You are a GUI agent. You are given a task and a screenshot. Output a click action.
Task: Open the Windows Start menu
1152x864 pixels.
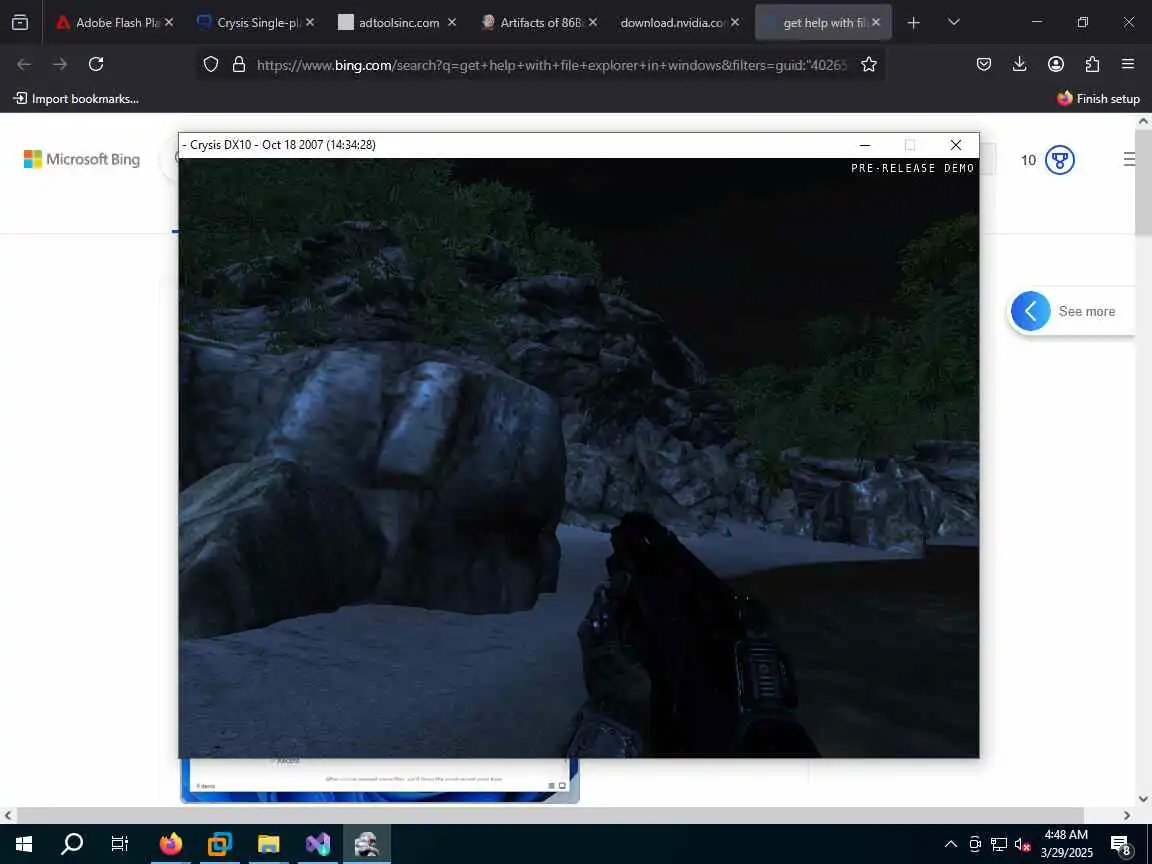24,844
